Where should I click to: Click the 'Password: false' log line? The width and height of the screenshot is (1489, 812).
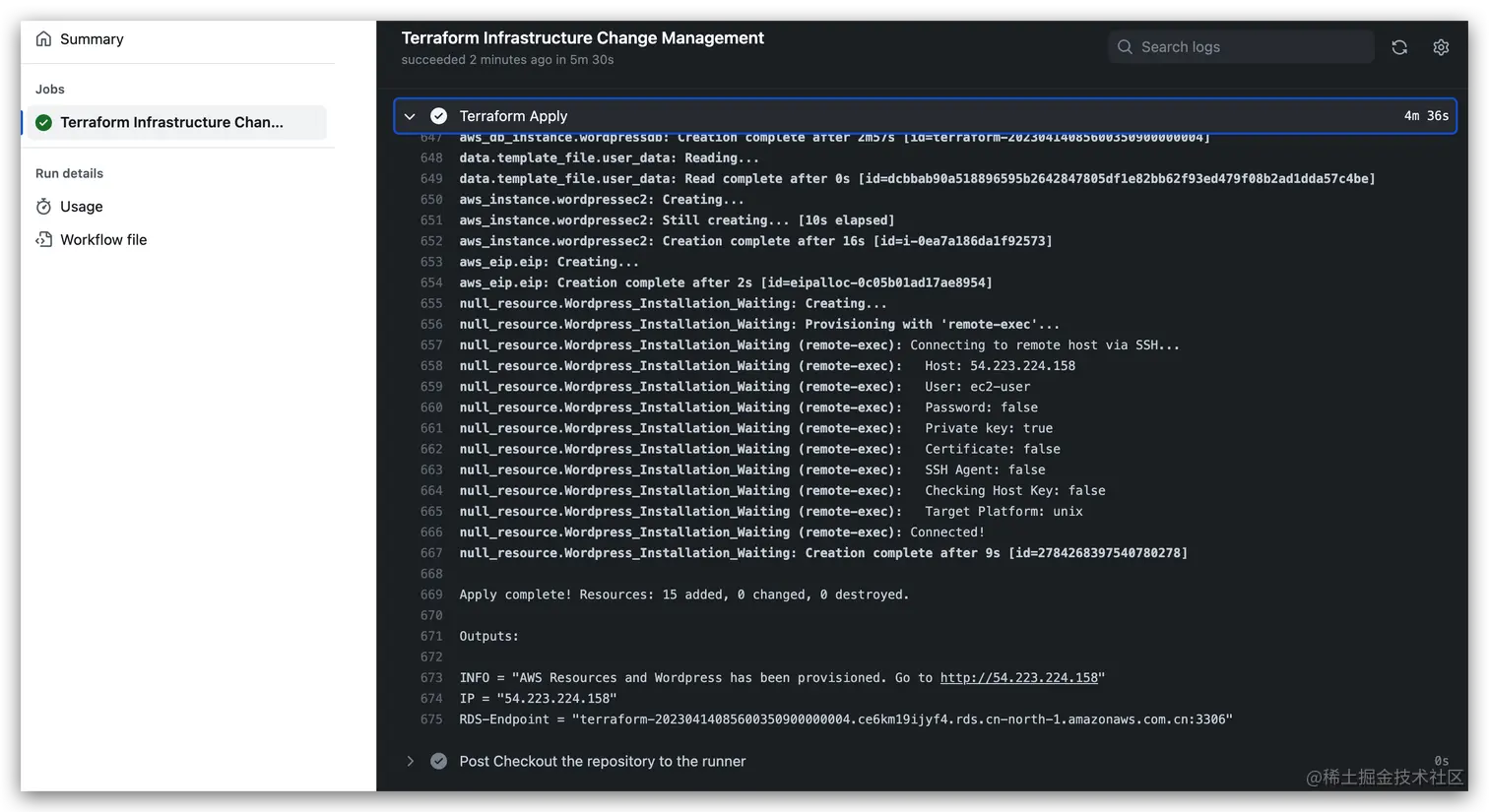pyautogui.click(x=748, y=407)
